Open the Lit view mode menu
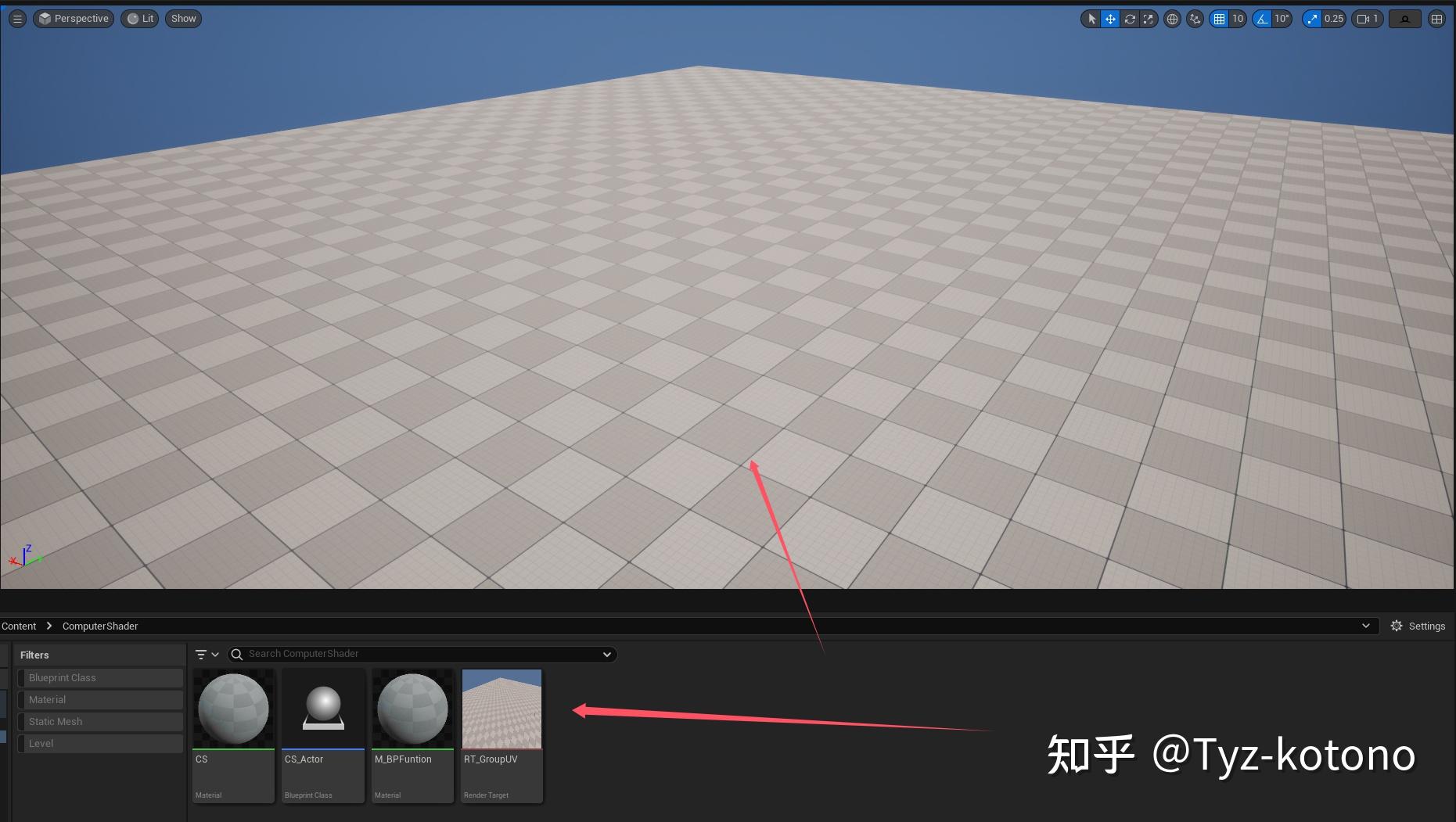The width and height of the screenshot is (1456, 822). (139, 18)
